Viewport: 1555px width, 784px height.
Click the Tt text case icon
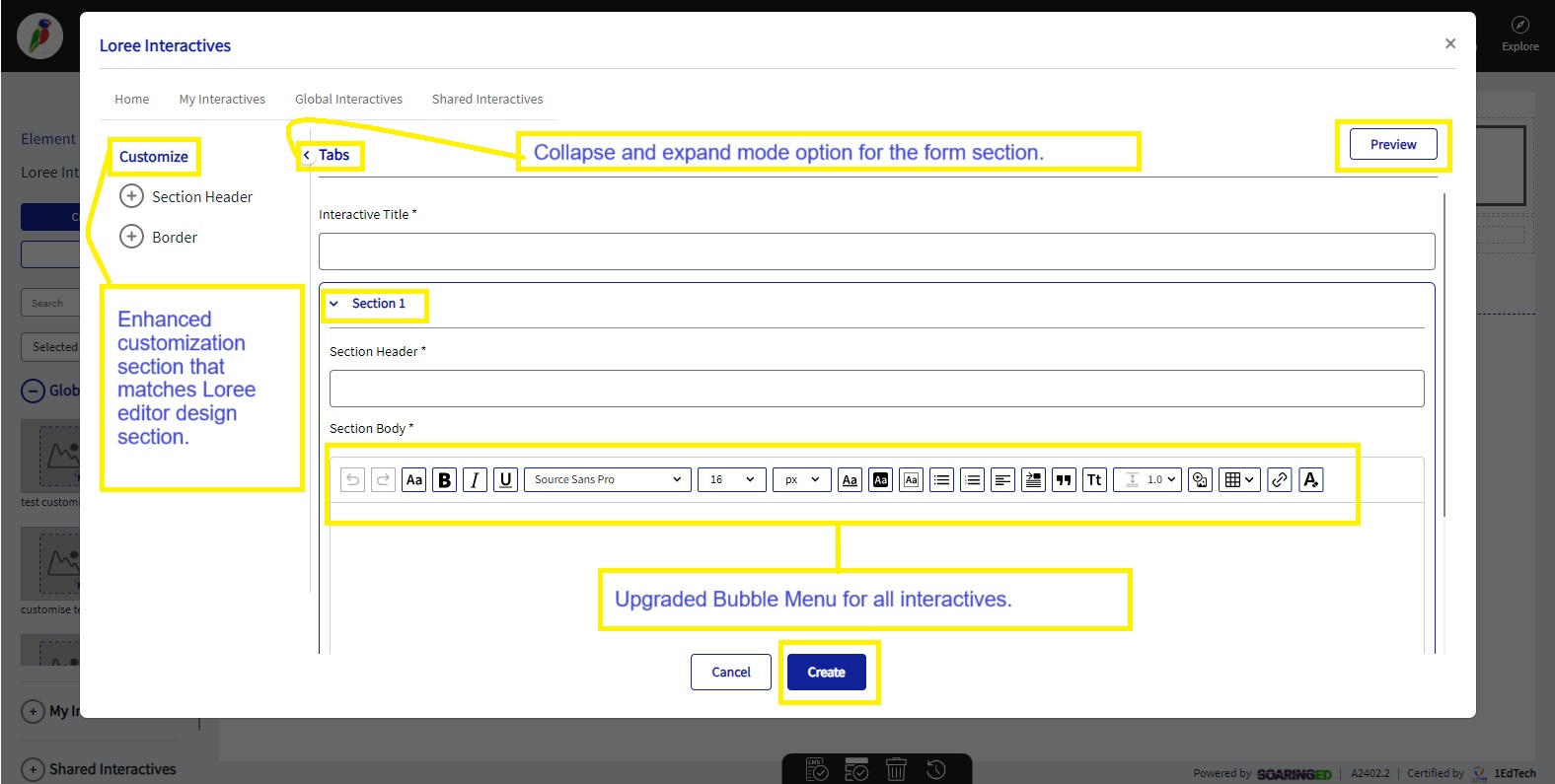point(1094,479)
